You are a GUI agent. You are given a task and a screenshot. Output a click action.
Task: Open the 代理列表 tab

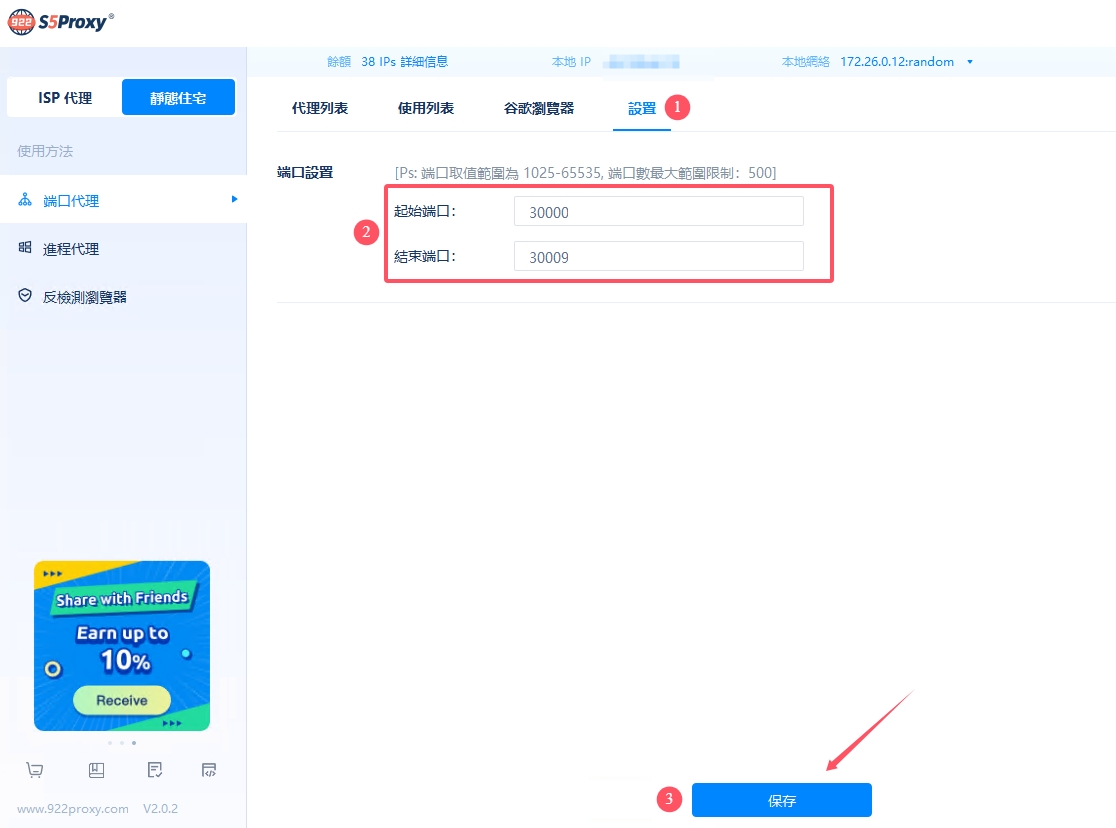click(320, 108)
